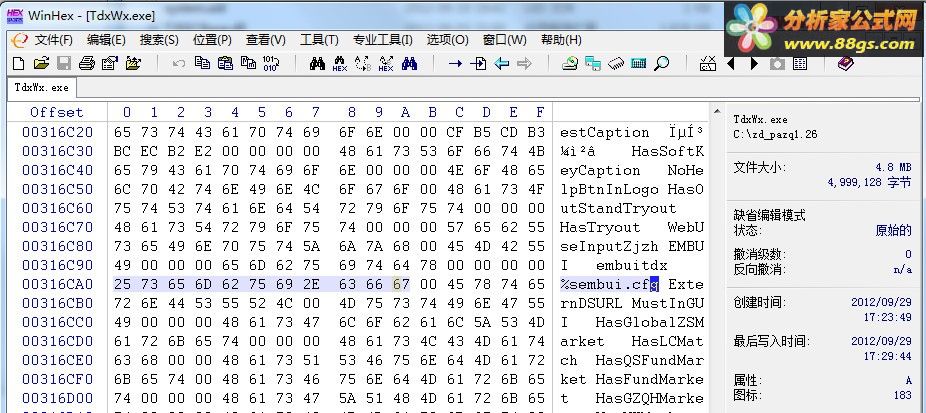Click the Print icon in toolbar
Image resolution: width=926 pixels, height=413 pixels.
[x=87, y=63]
